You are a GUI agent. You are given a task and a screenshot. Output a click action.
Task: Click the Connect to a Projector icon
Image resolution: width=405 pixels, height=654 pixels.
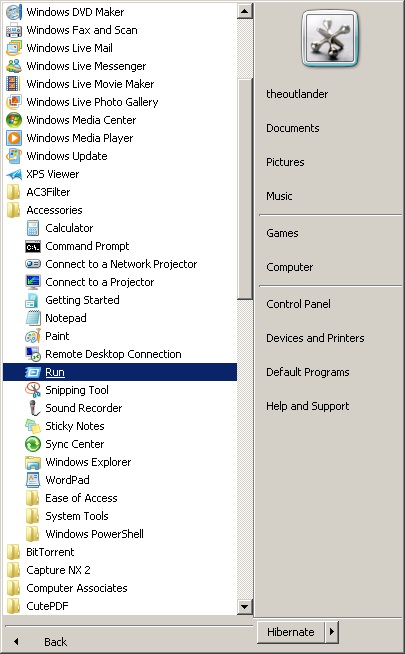click(33, 282)
